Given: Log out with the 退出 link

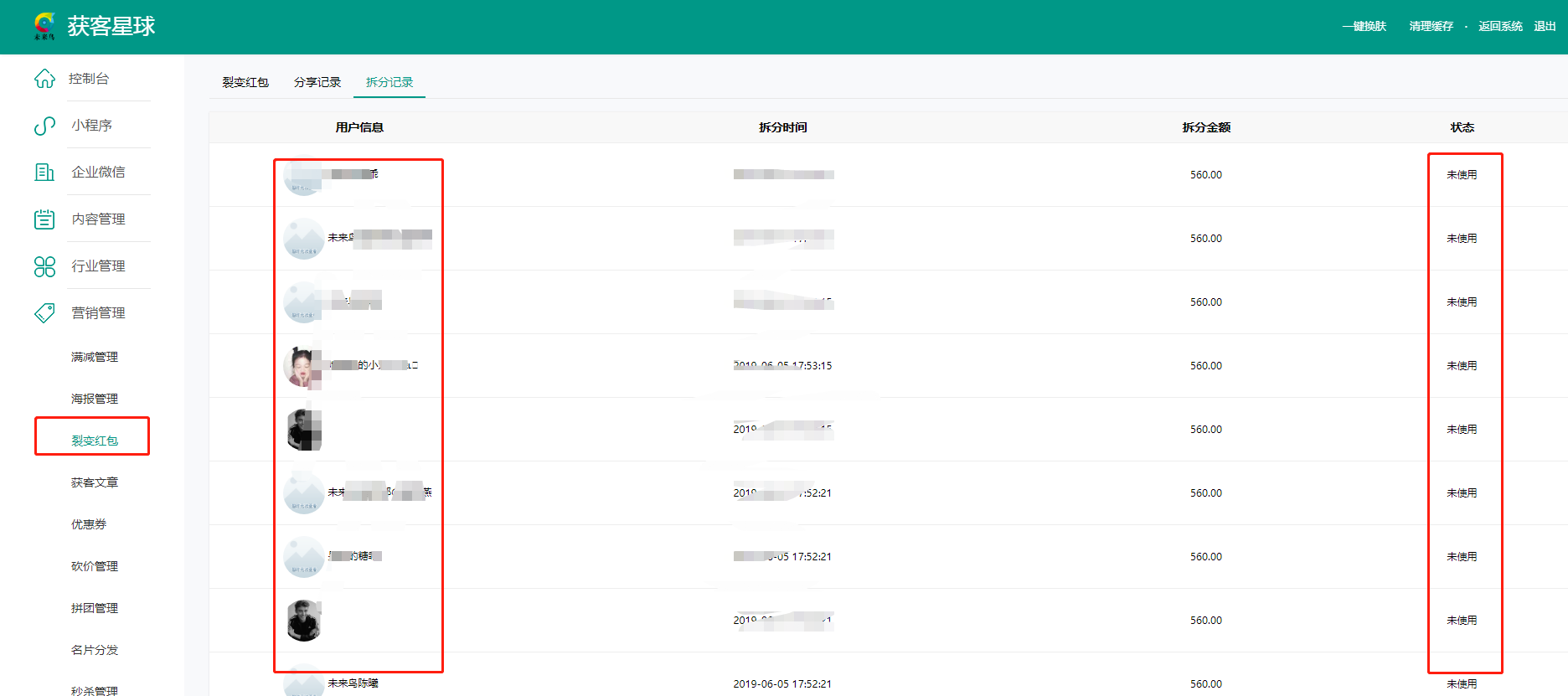Looking at the screenshot, I should click(1545, 27).
